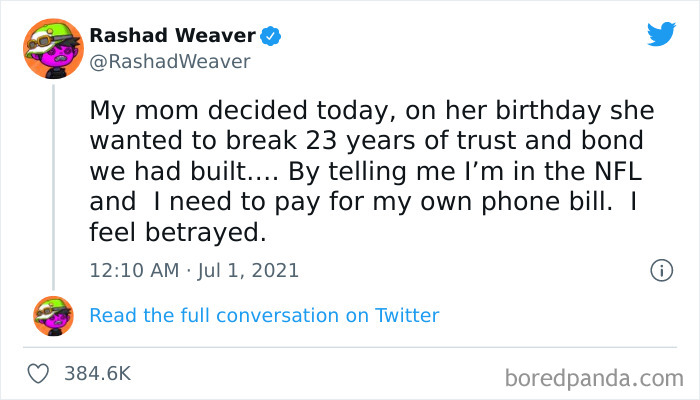
Task: Open the Rashad Weaver display name
Action: 172,37
